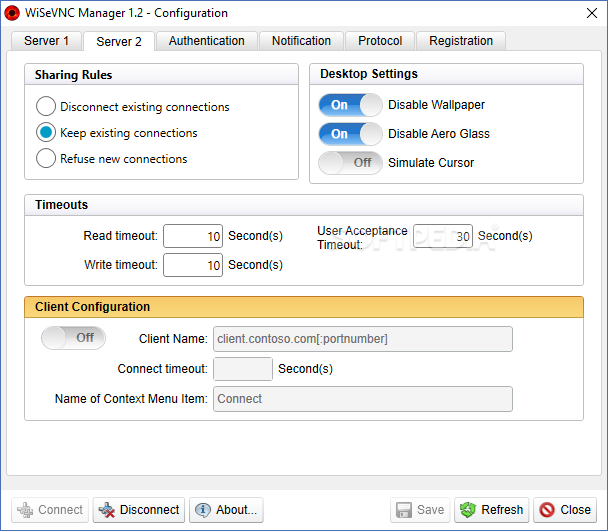Viewport: 608px width, 531px height.
Task: Click the WiSeVNC red app icon in title bar
Action: tap(12, 13)
